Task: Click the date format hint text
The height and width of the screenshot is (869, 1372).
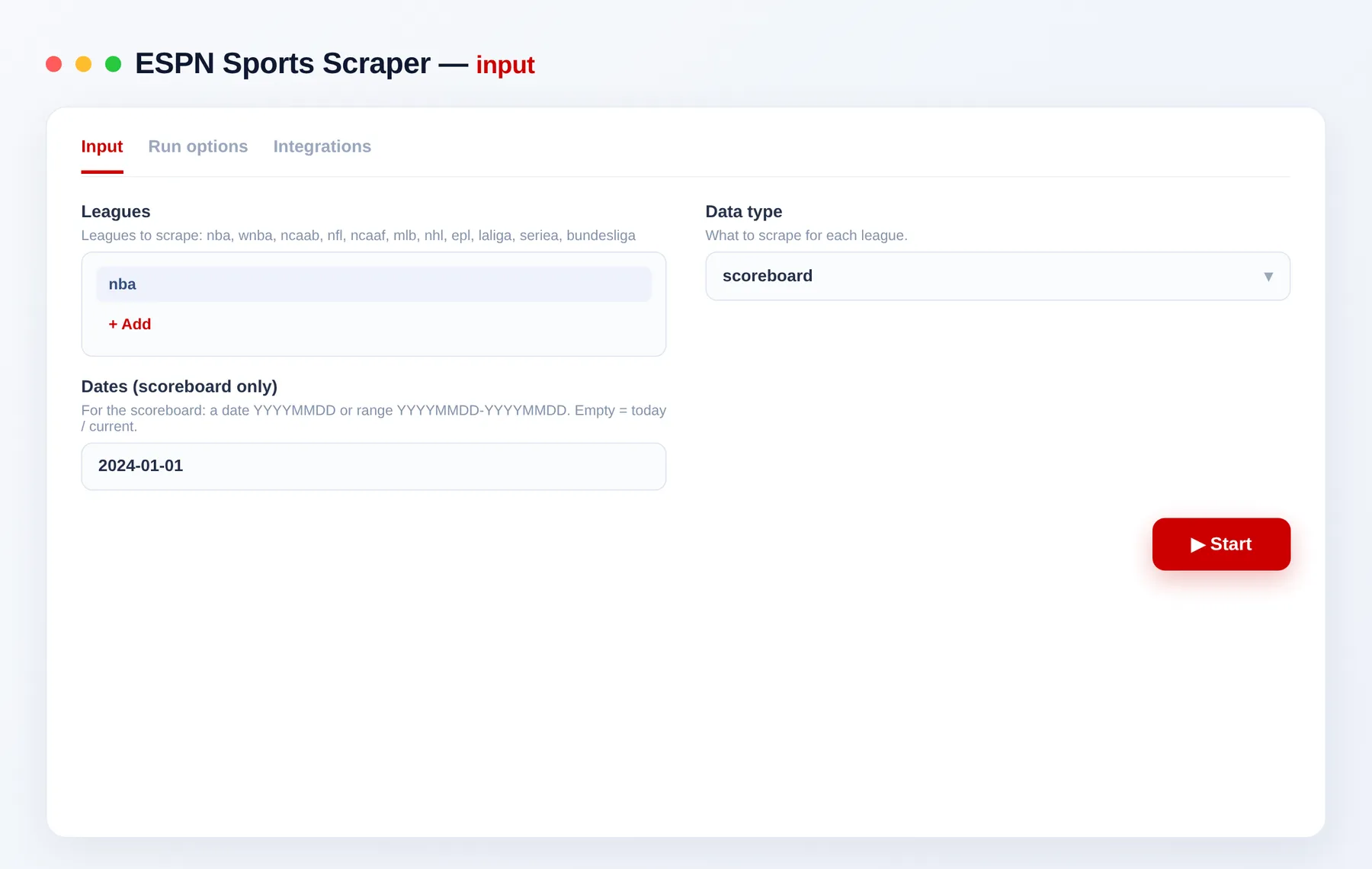Action: [x=373, y=418]
